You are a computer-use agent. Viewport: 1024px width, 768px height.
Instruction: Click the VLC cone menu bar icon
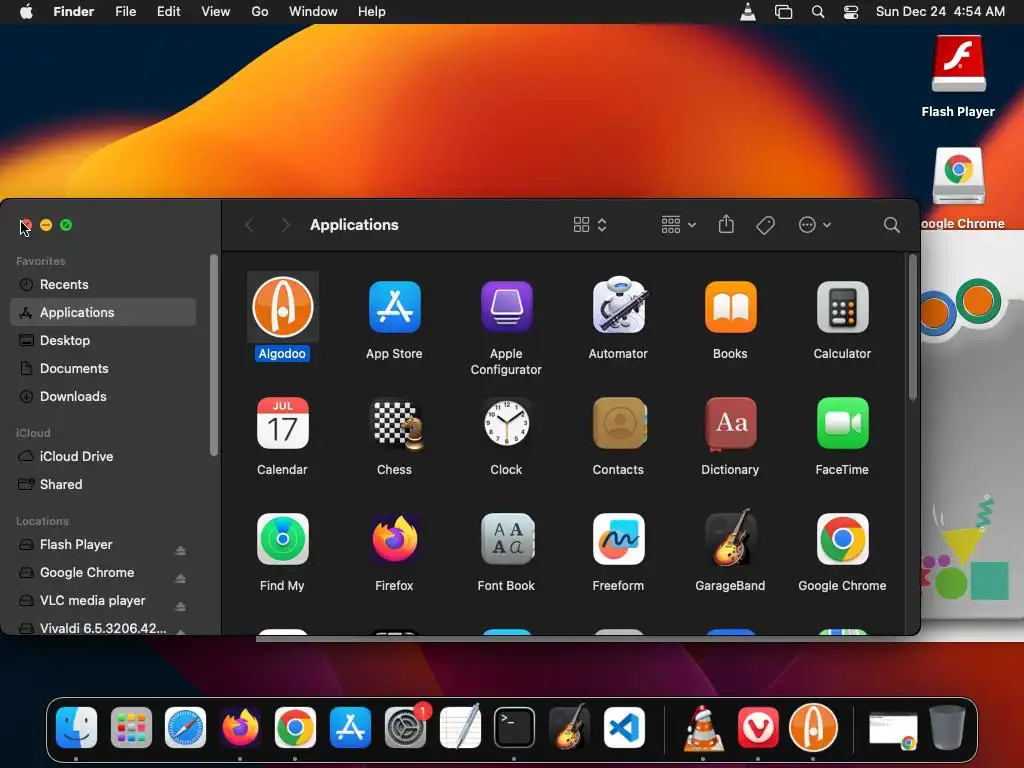click(x=748, y=12)
